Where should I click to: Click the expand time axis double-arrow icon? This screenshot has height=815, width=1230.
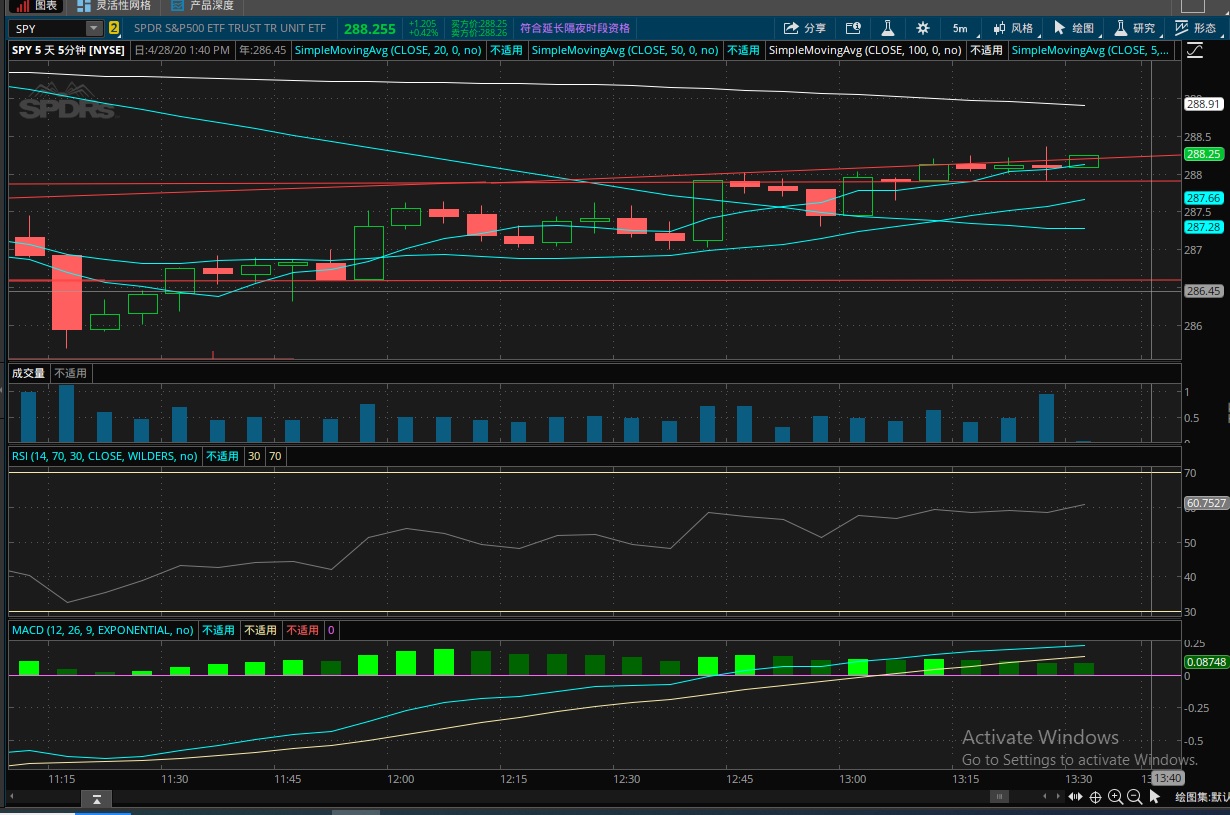pyautogui.click(x=1075, y=797)
